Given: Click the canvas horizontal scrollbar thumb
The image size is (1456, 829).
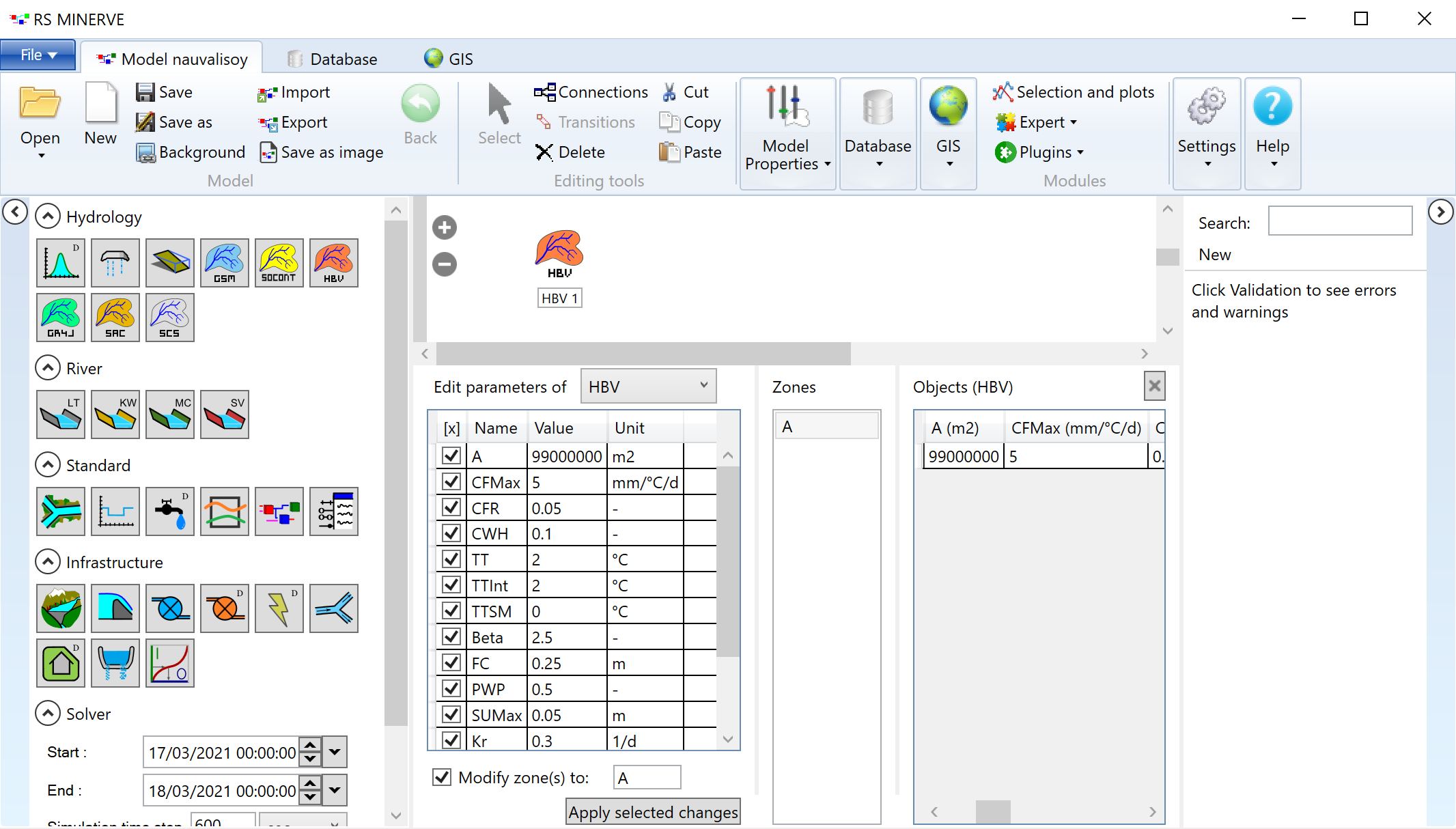Looking at the screenshot, I should click(643, 353).
